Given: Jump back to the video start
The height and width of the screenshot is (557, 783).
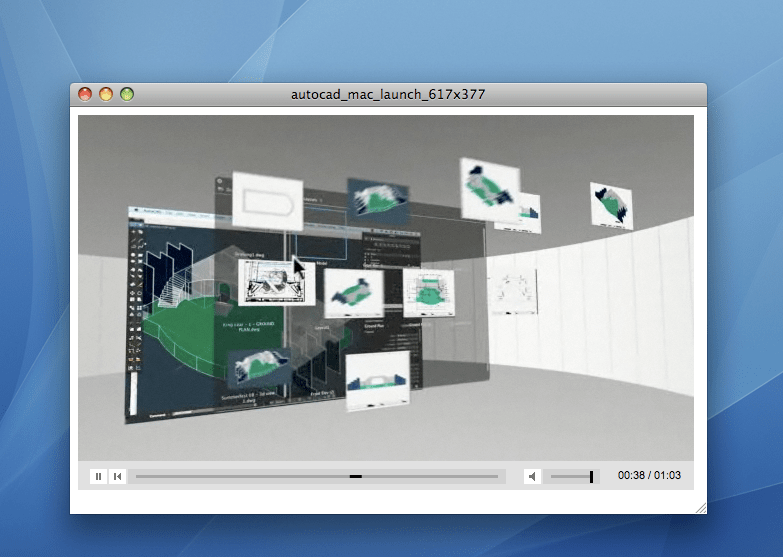Looking at the screenshot, I should click(117, 476).
